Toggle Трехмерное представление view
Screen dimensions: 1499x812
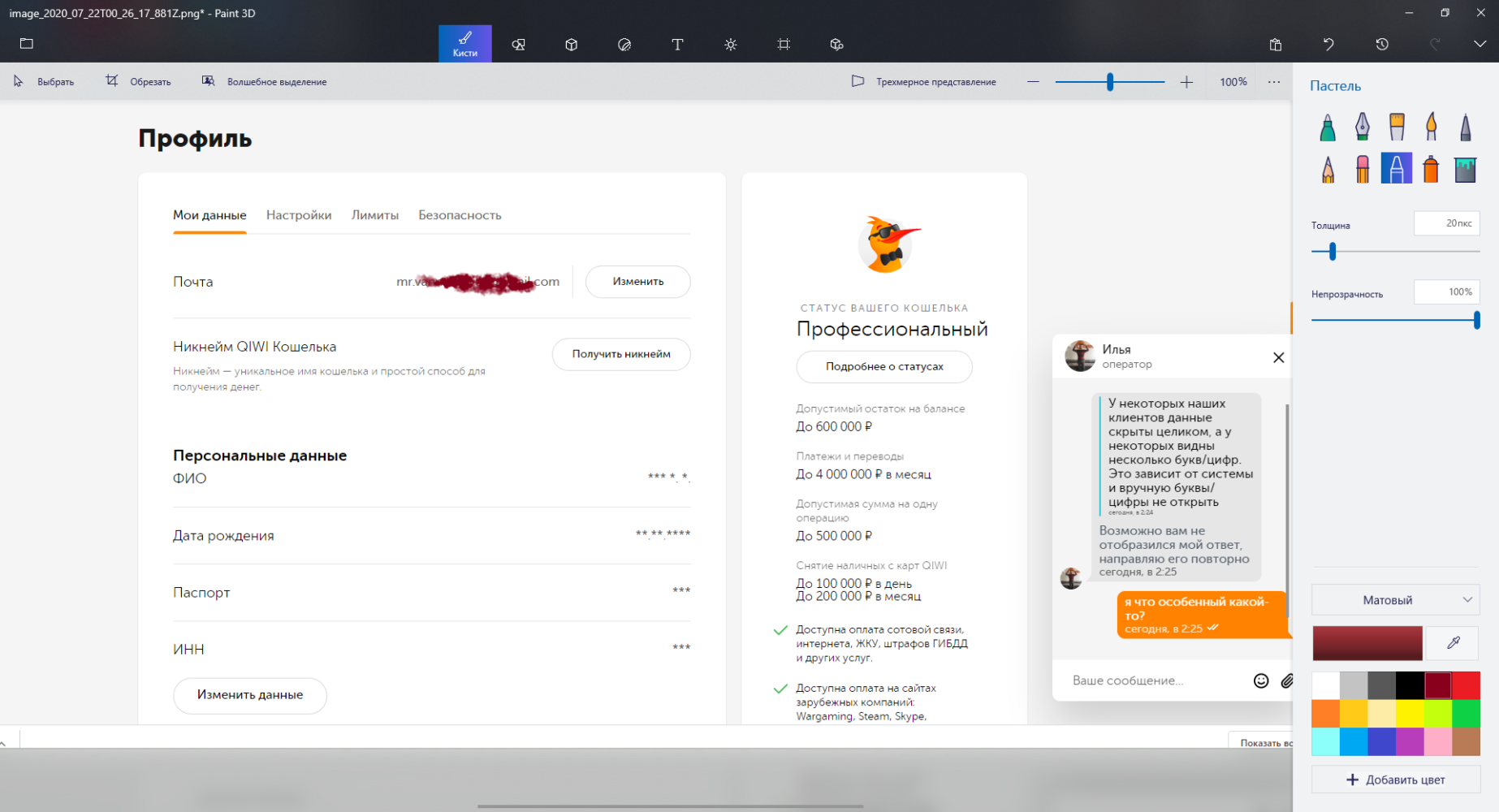point(924,82)
